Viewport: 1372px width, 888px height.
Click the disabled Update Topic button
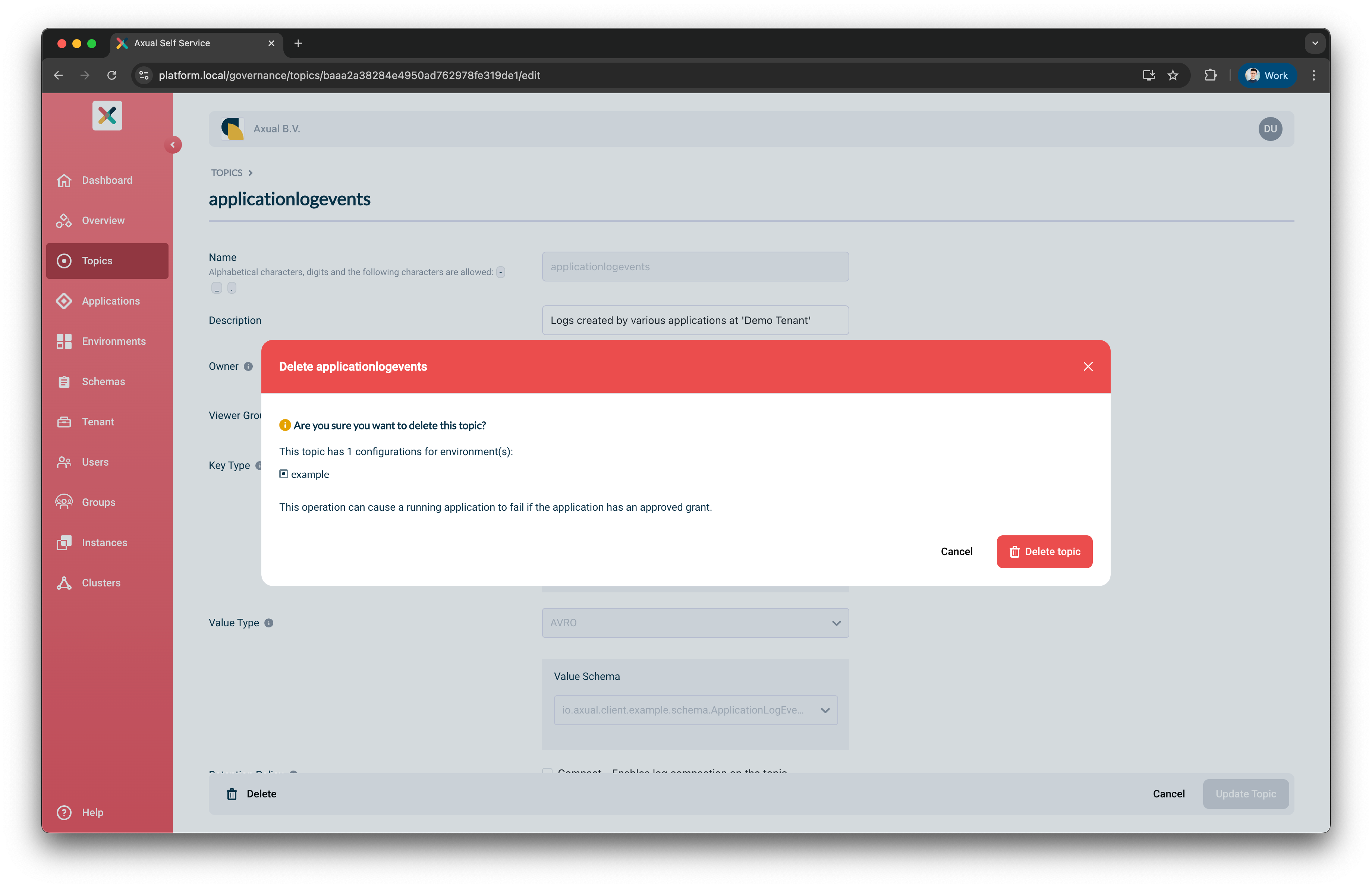point(1246,793)
